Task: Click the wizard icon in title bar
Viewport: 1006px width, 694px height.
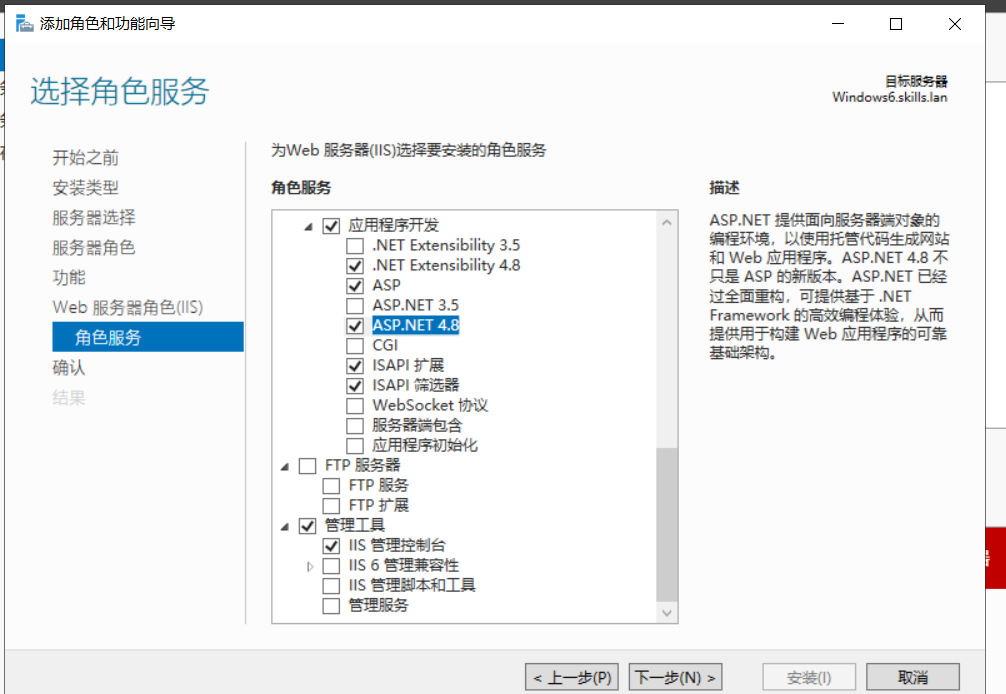Action: (24, 23)
